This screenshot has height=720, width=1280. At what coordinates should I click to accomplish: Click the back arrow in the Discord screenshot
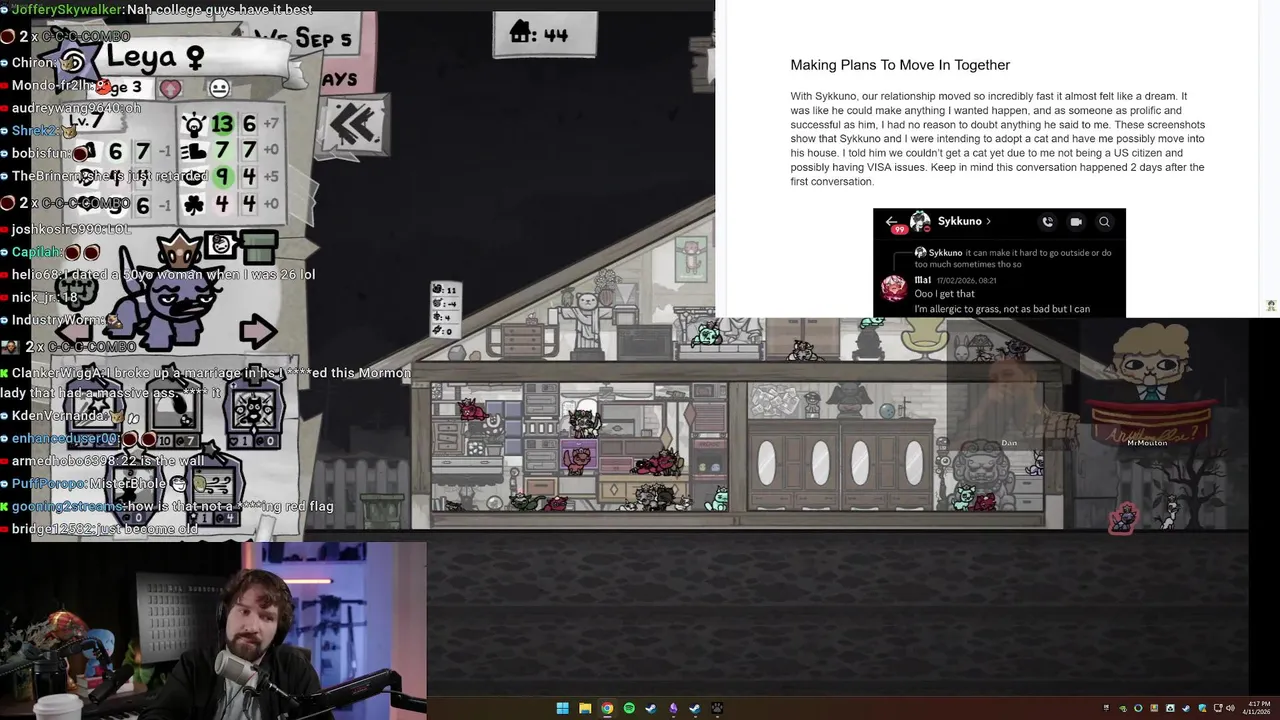[891, 222]
